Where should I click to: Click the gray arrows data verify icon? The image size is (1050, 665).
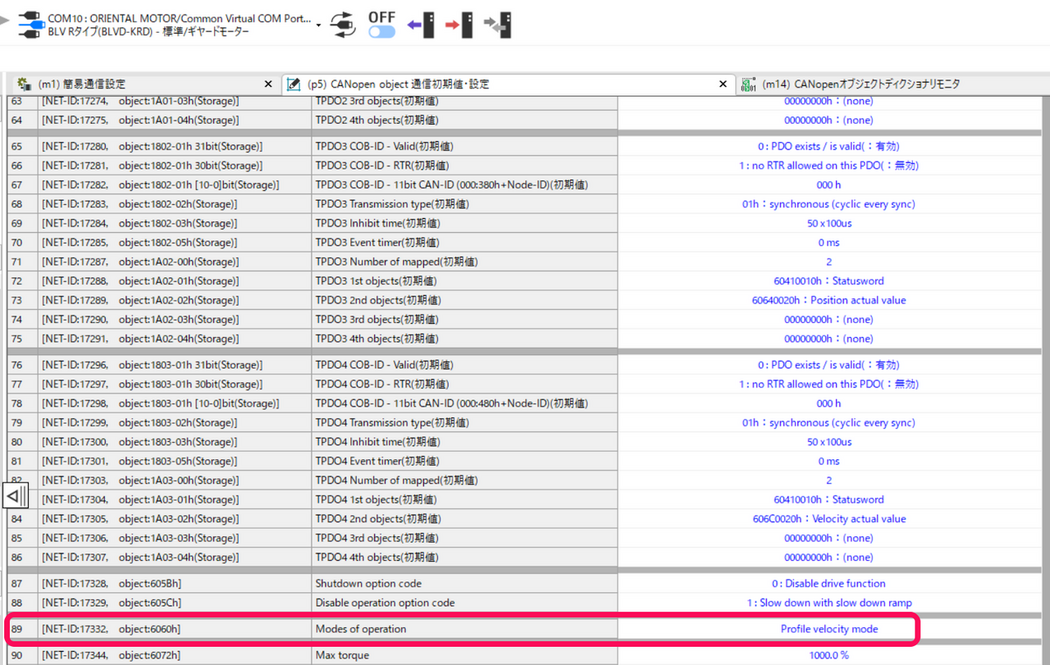point(499,24)
